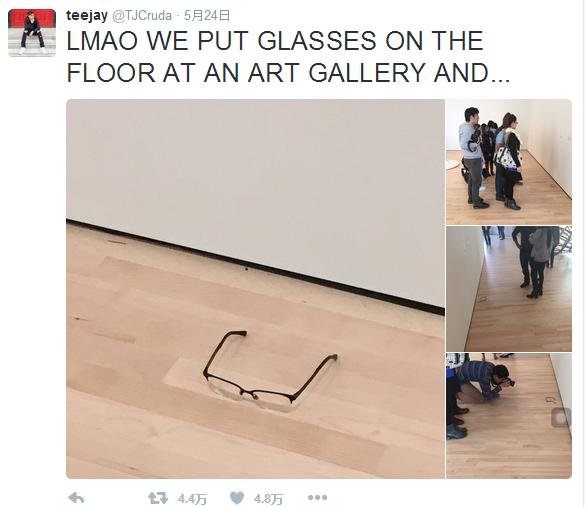Click the retweet icon
The width and height of the screenshot is (585, 507).
coord(157,498)
